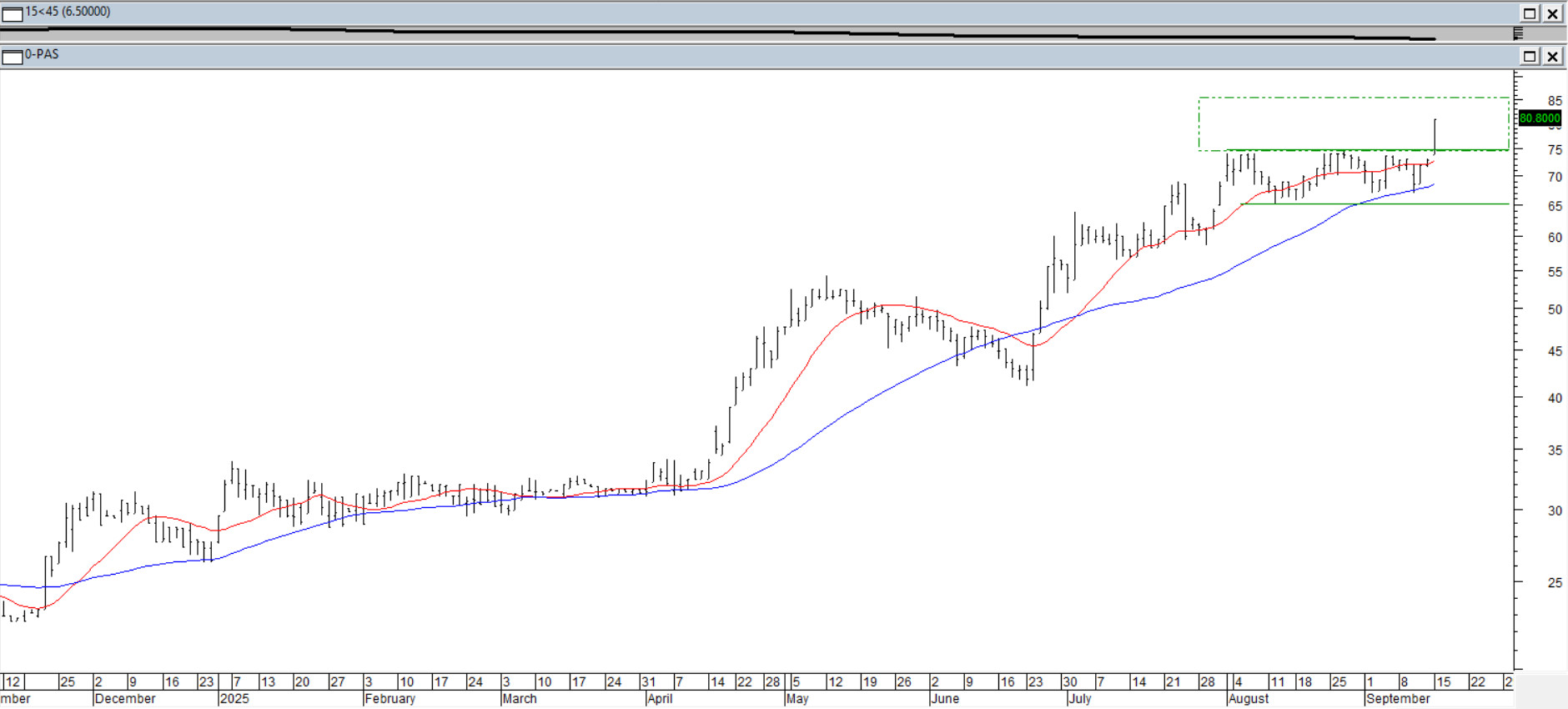Select the green dashed rectangle's top edge
This screenshot has width=1568, height=709.
point(1351,98)
